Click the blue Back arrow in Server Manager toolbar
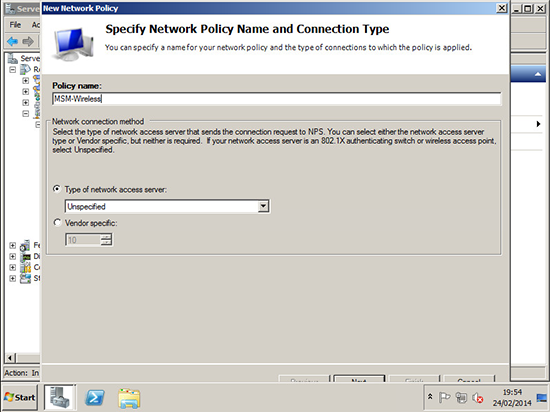 coord(13,41)
